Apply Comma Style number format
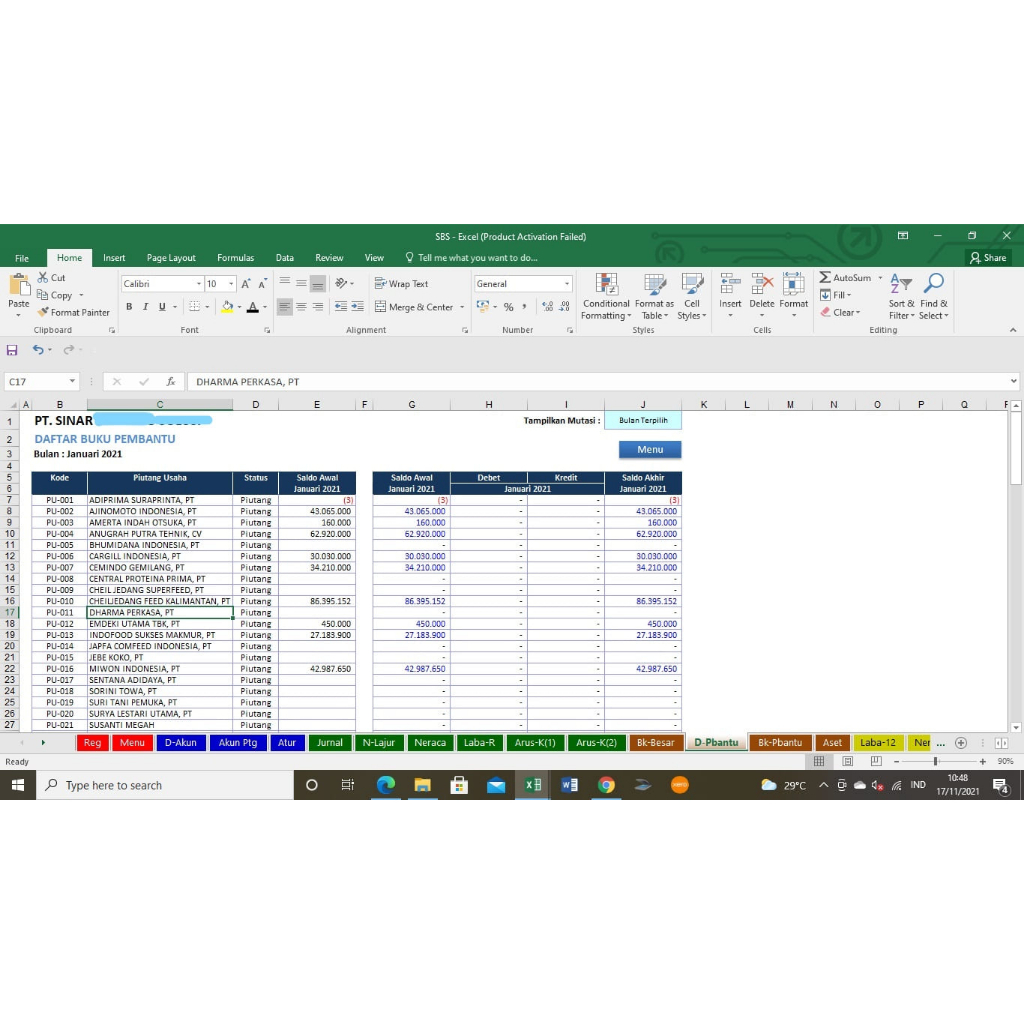 [524, 307]
